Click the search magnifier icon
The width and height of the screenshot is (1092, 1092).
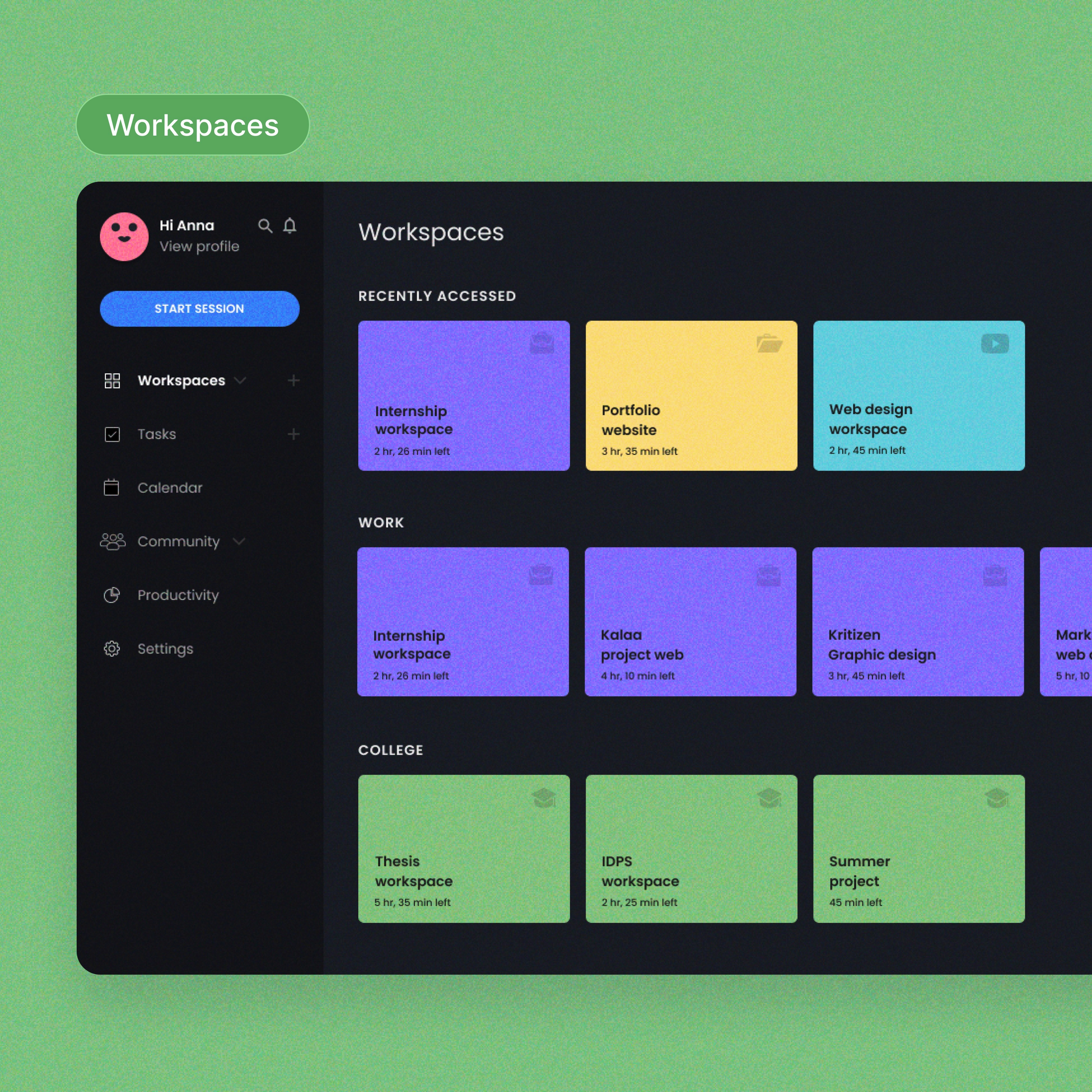coord(265,226)
